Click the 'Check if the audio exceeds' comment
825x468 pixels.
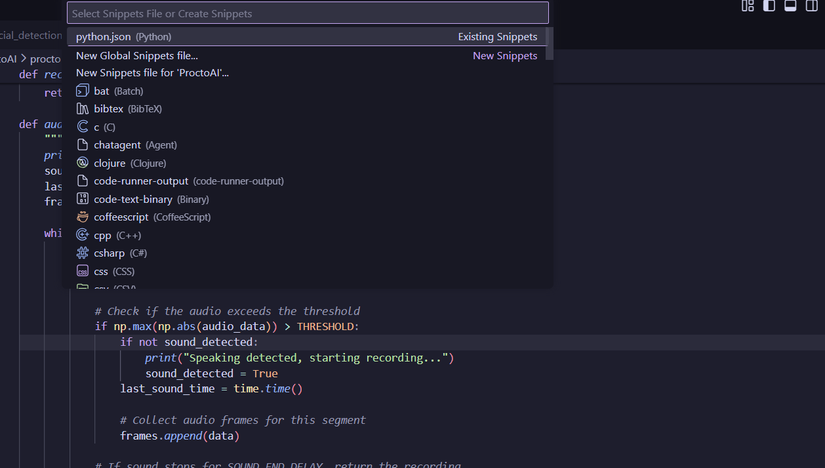227,311
